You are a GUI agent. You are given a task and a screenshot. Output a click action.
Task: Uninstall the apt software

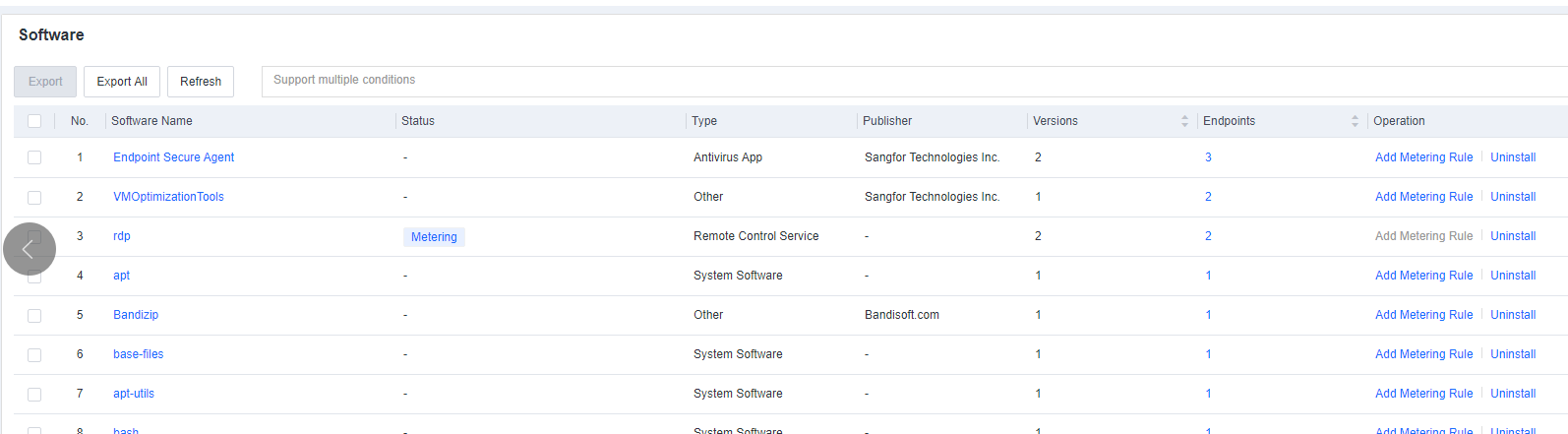pos(1513,276)
